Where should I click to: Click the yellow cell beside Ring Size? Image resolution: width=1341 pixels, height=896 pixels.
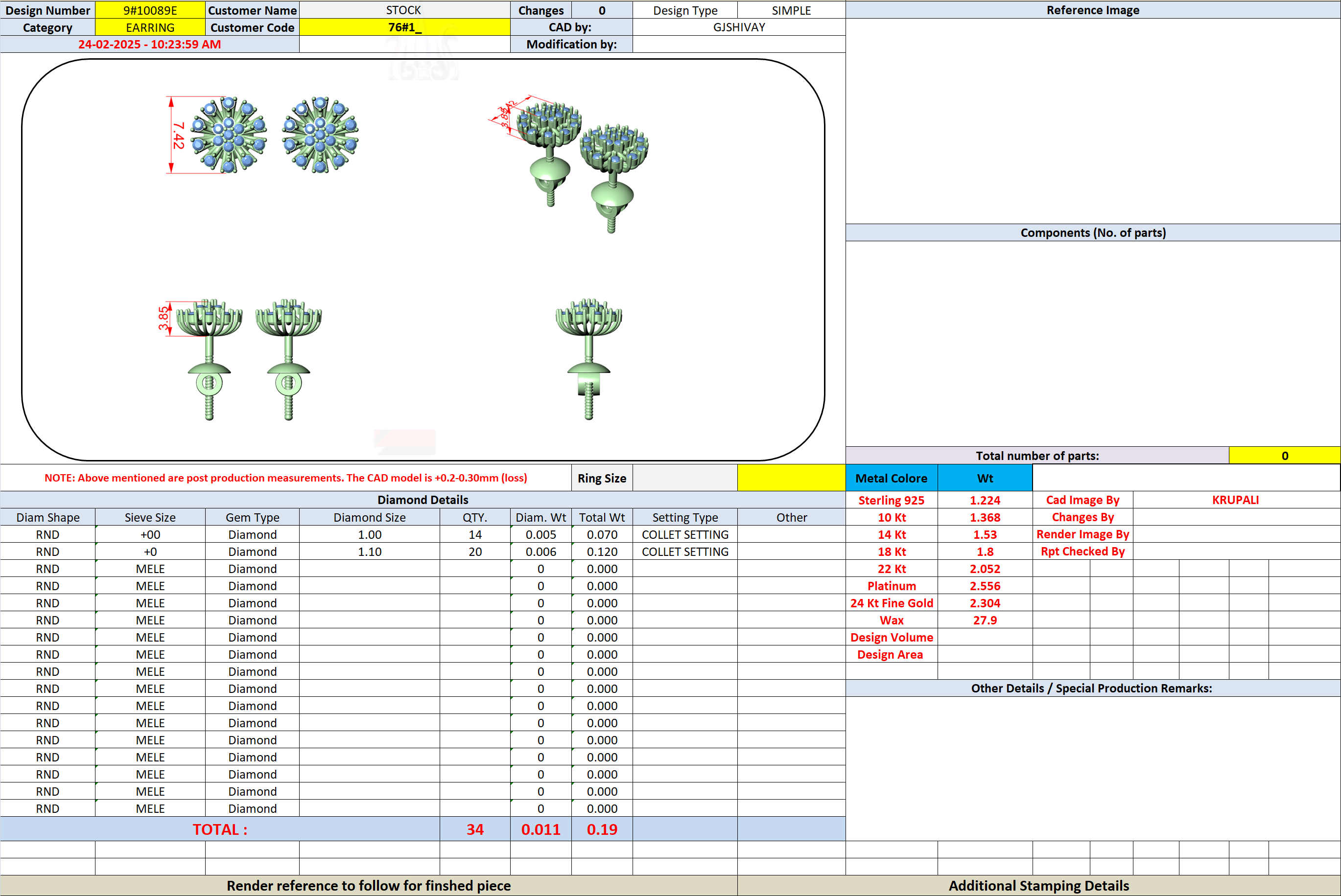pyautogui.click(x=791, y=478)
